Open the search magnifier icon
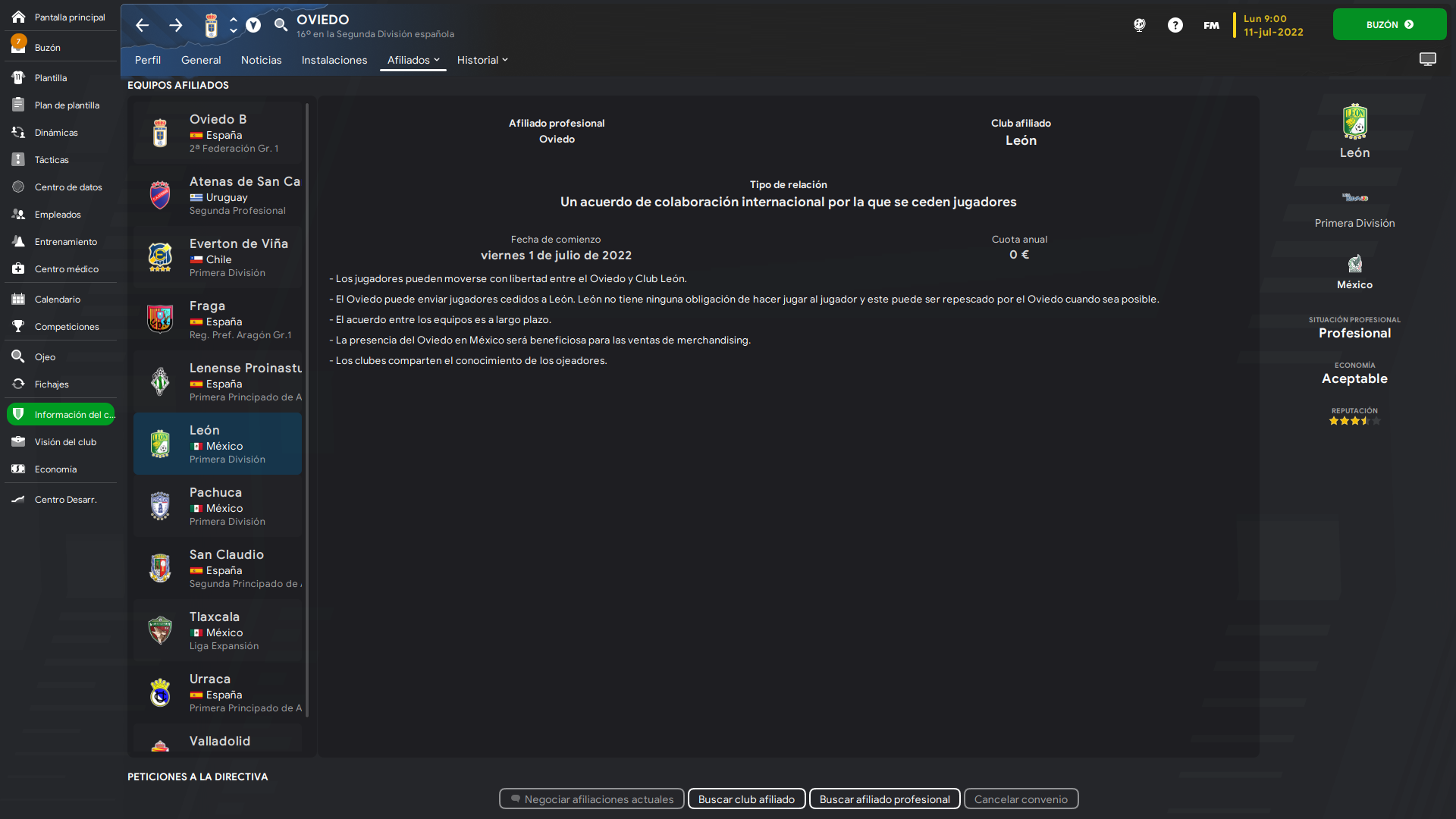The height and width of the screenshot is (819, 1456). [281, 25]
